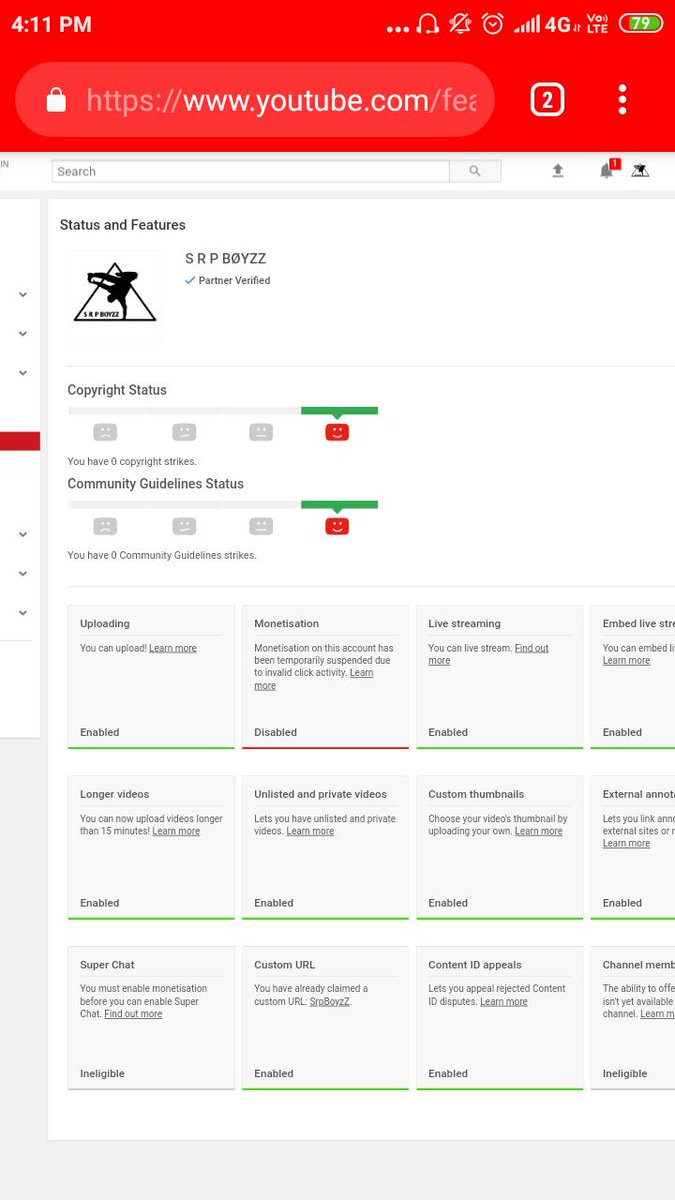The height and width of the screenshot is (1200, 675).
Task: Click the Custom URL card title
Action: pos(284,965)
